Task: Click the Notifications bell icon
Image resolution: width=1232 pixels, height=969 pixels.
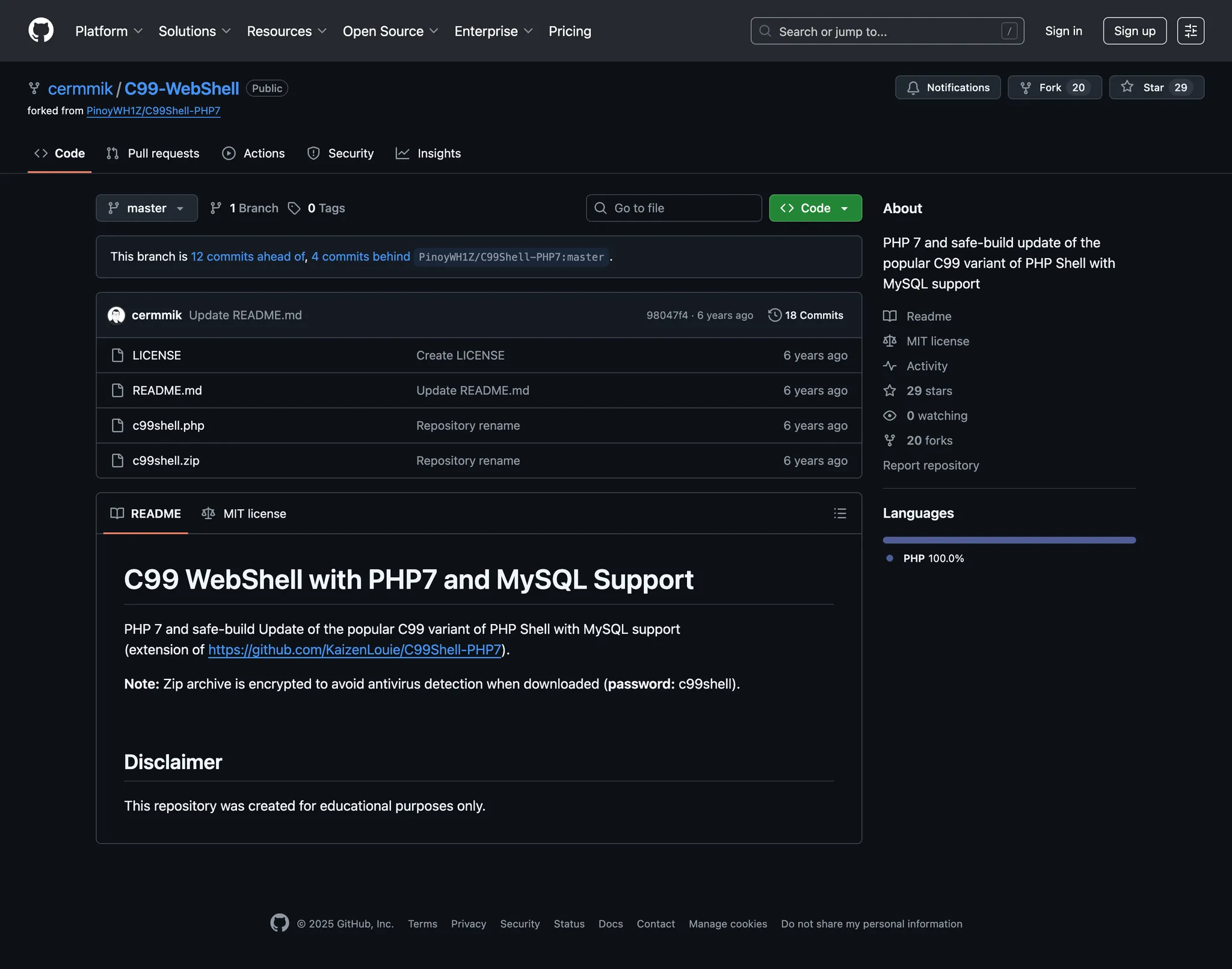Action: (x=913, y=88)
